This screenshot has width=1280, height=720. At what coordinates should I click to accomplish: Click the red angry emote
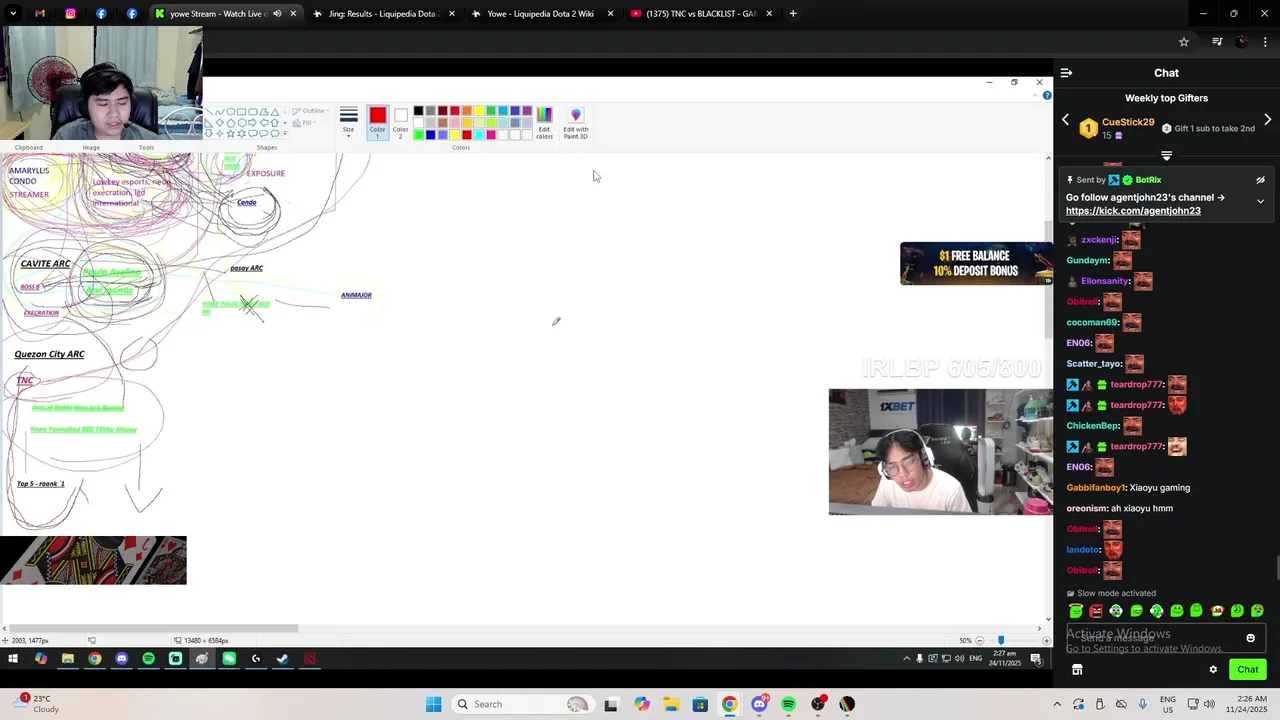tap(1096, 611)
